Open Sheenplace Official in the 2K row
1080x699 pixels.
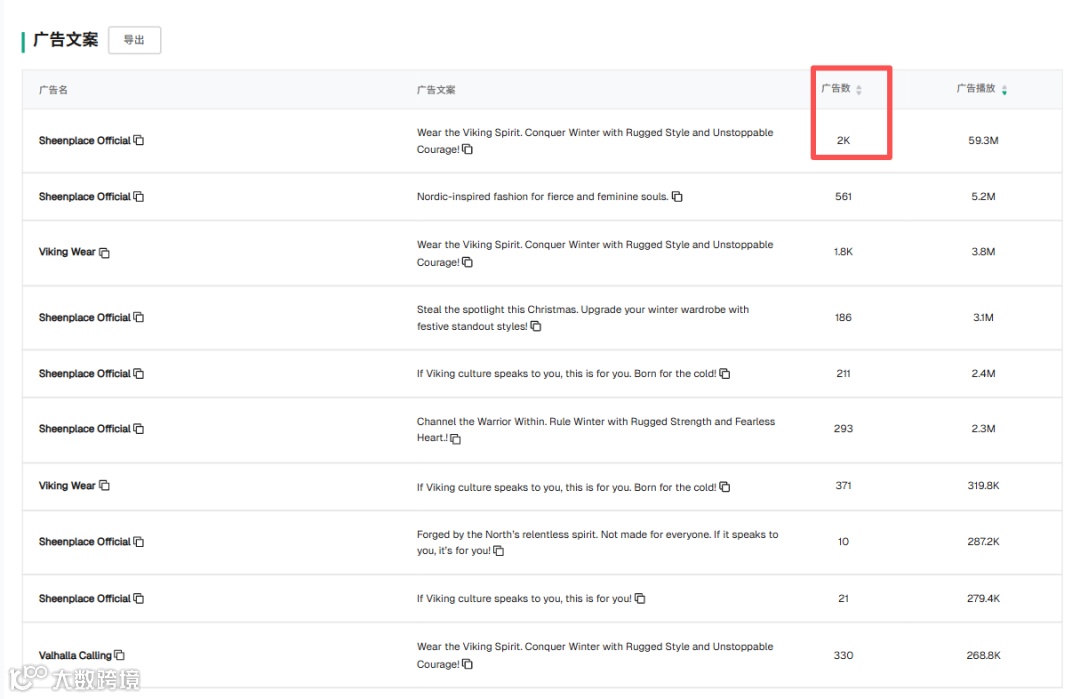[84, 141]
